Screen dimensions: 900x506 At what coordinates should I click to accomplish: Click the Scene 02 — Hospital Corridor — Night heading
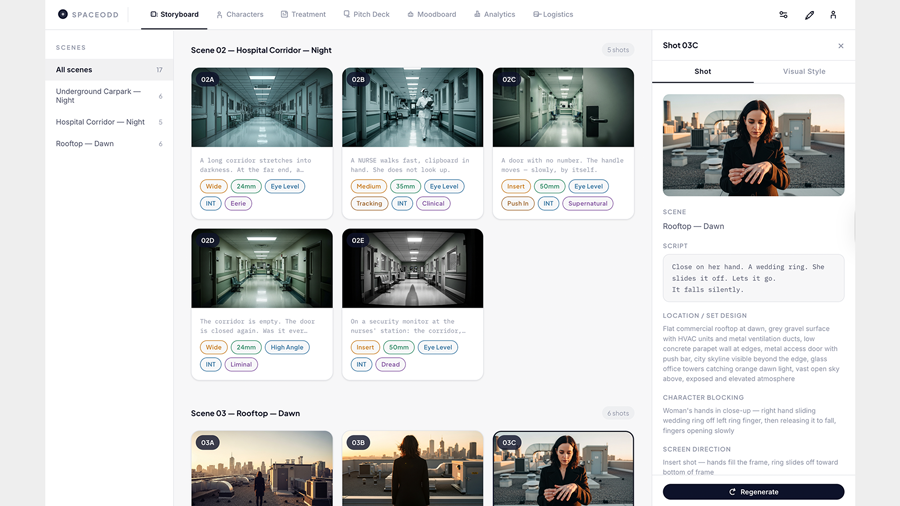(261, 50)
